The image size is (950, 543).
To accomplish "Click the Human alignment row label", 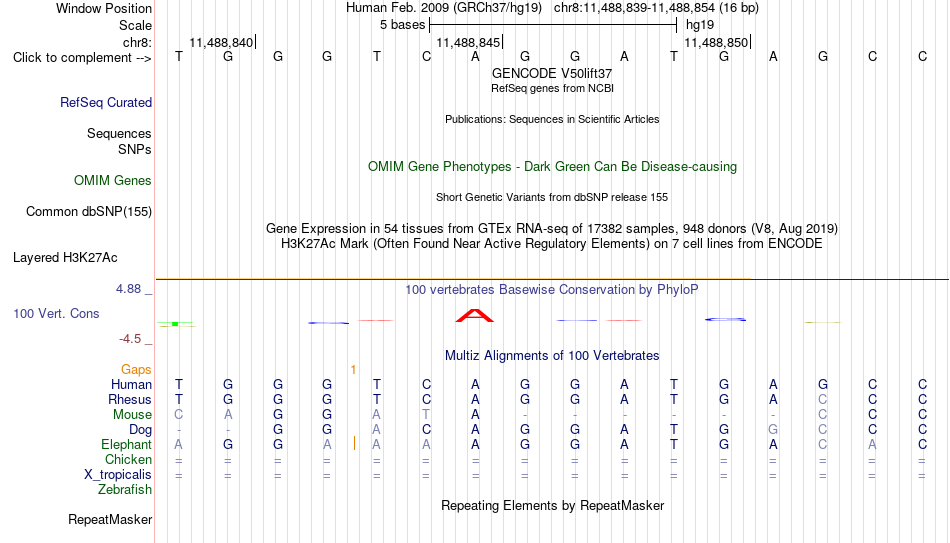I will tap(131, 385).
